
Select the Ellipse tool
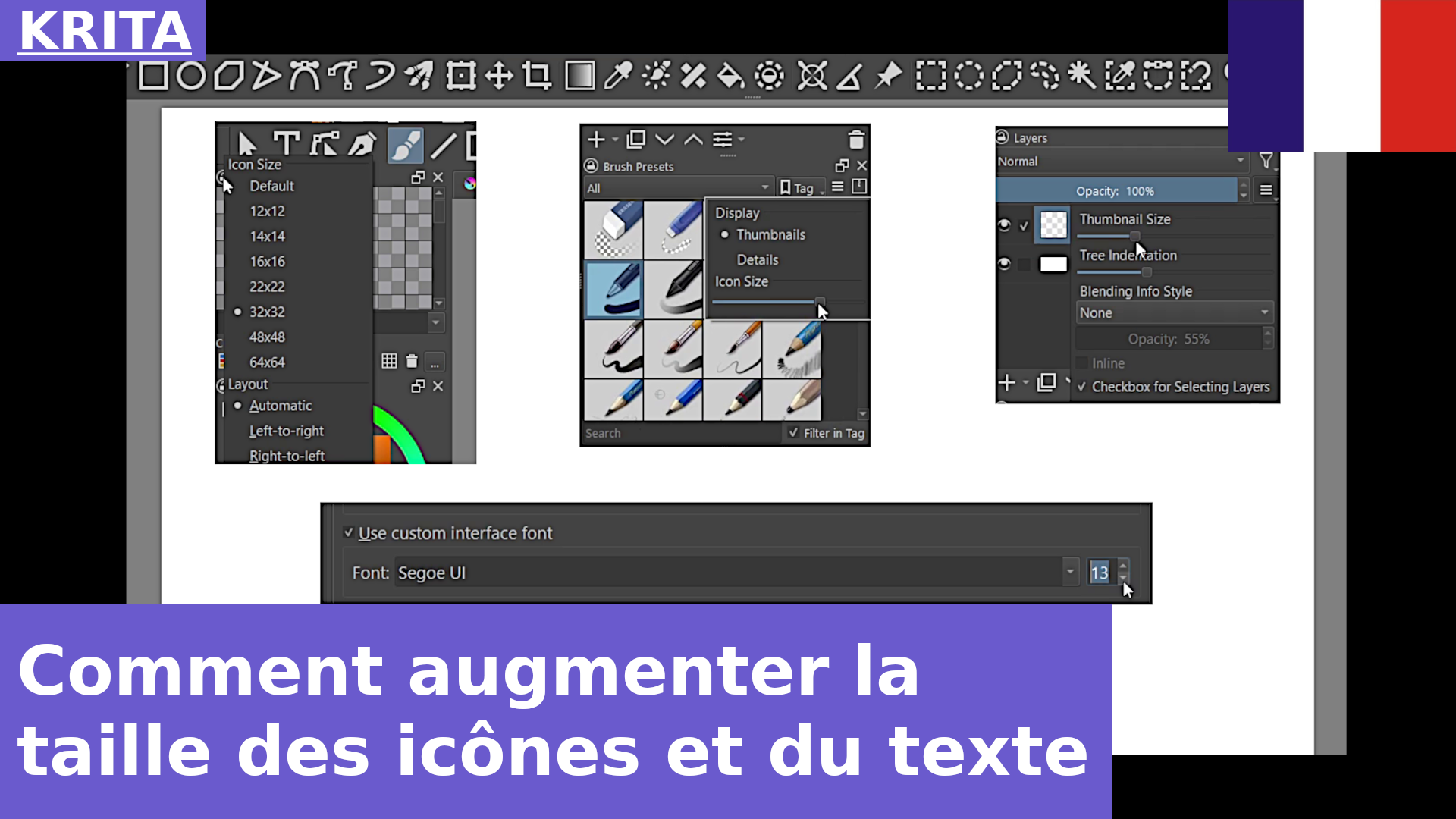[x=191, y=76]
